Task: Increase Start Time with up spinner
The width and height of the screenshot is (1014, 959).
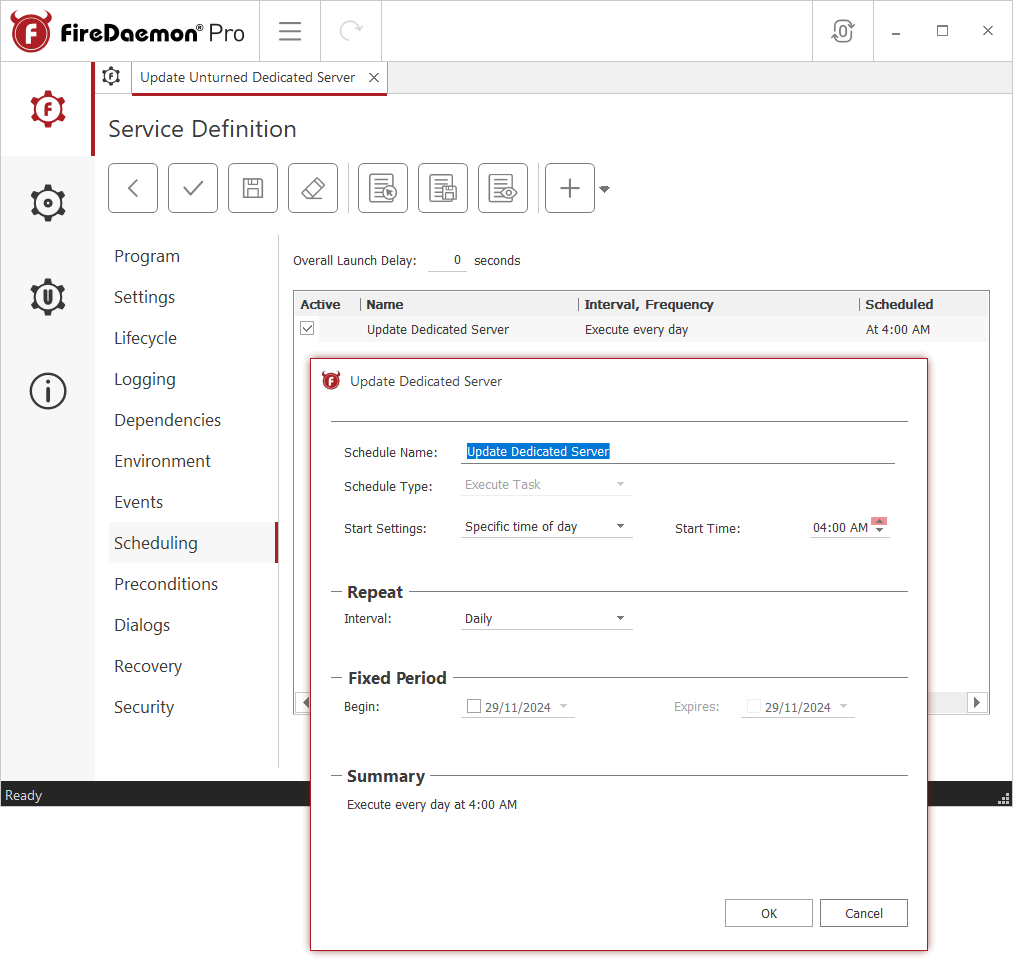Action: (879, 521)
